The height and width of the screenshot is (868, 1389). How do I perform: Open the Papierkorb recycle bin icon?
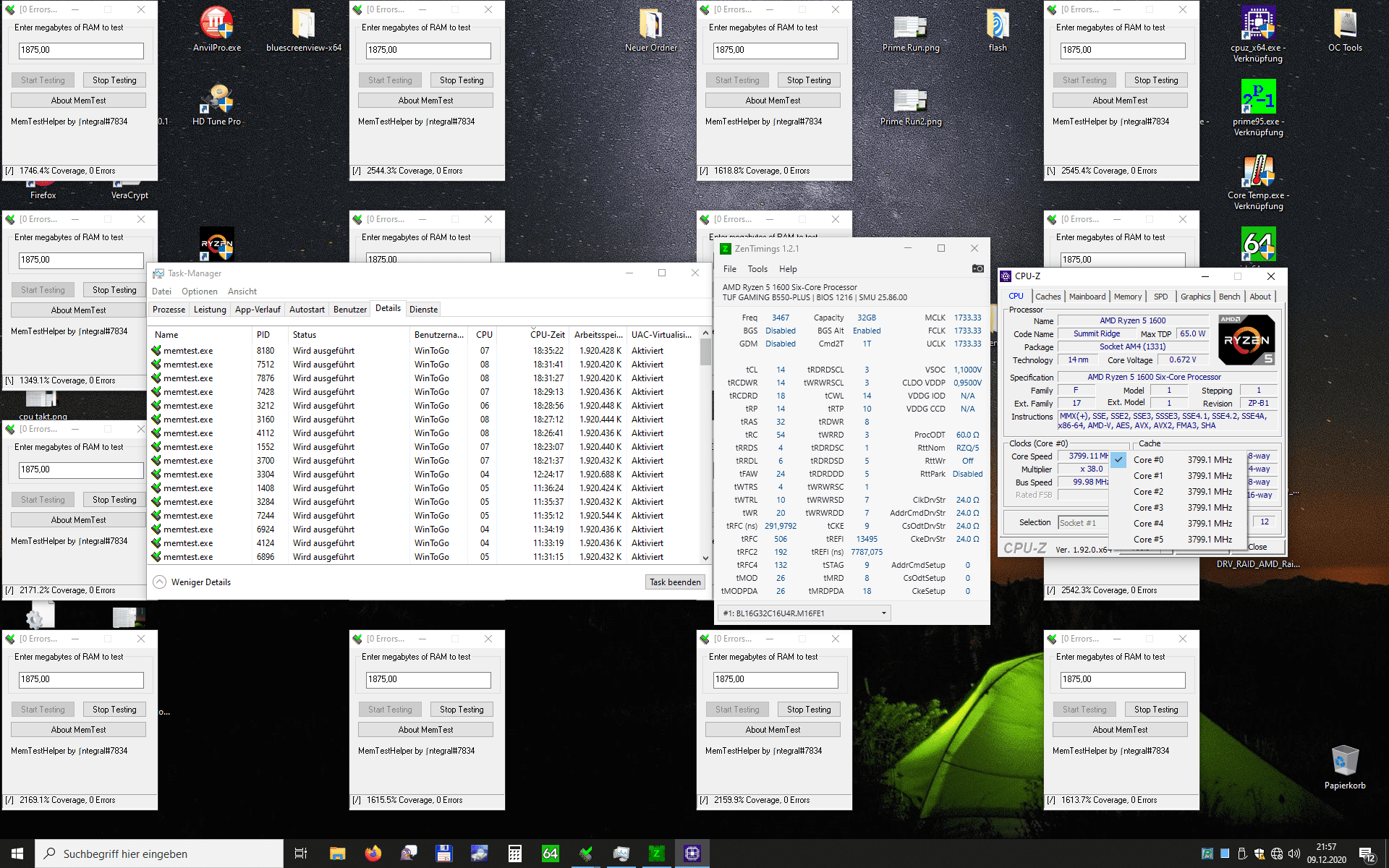click(x=1345, y=762)
